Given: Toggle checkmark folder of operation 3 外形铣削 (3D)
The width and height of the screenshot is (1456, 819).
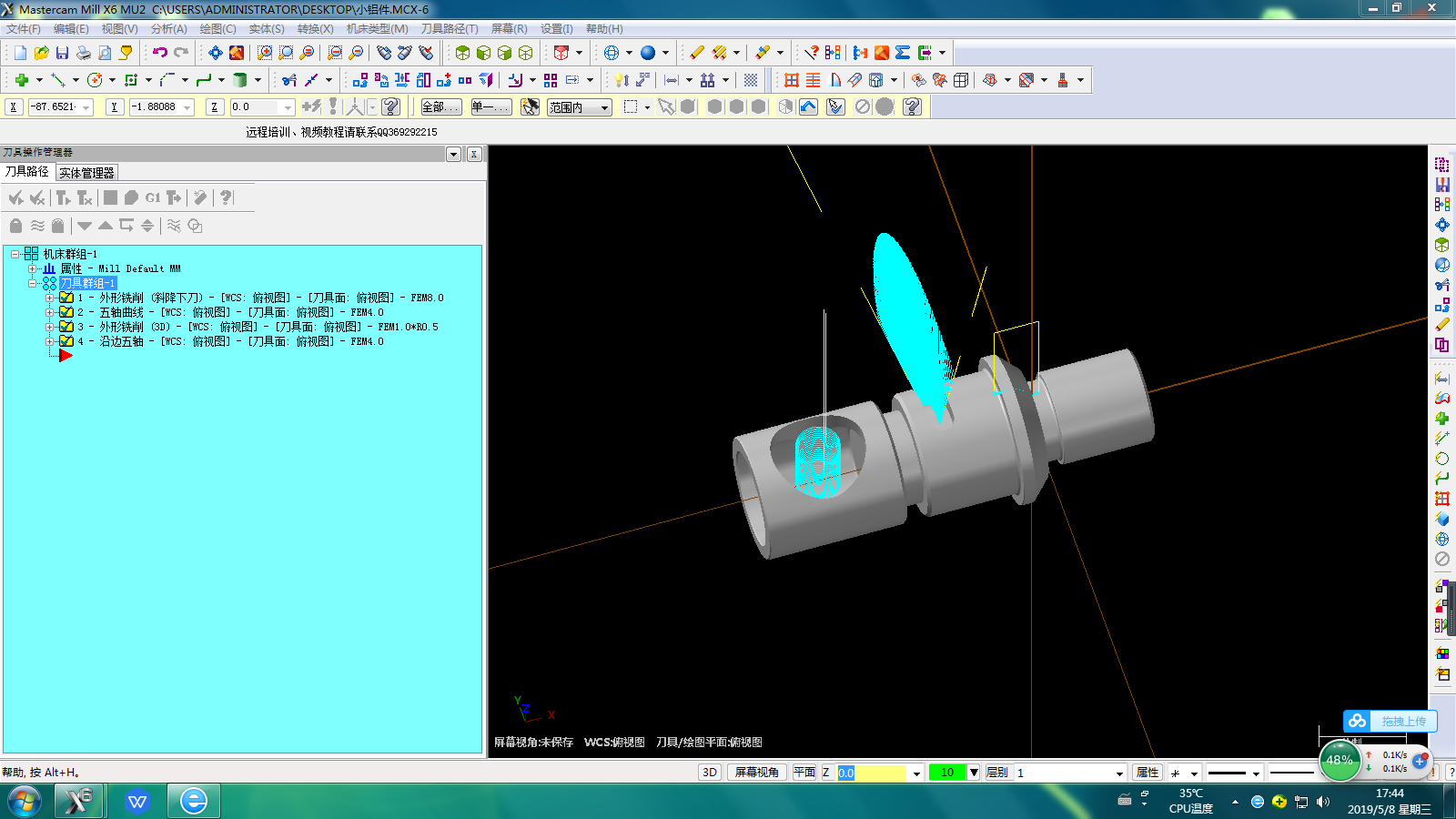Looking at the screenshot, I should [66, 327].
